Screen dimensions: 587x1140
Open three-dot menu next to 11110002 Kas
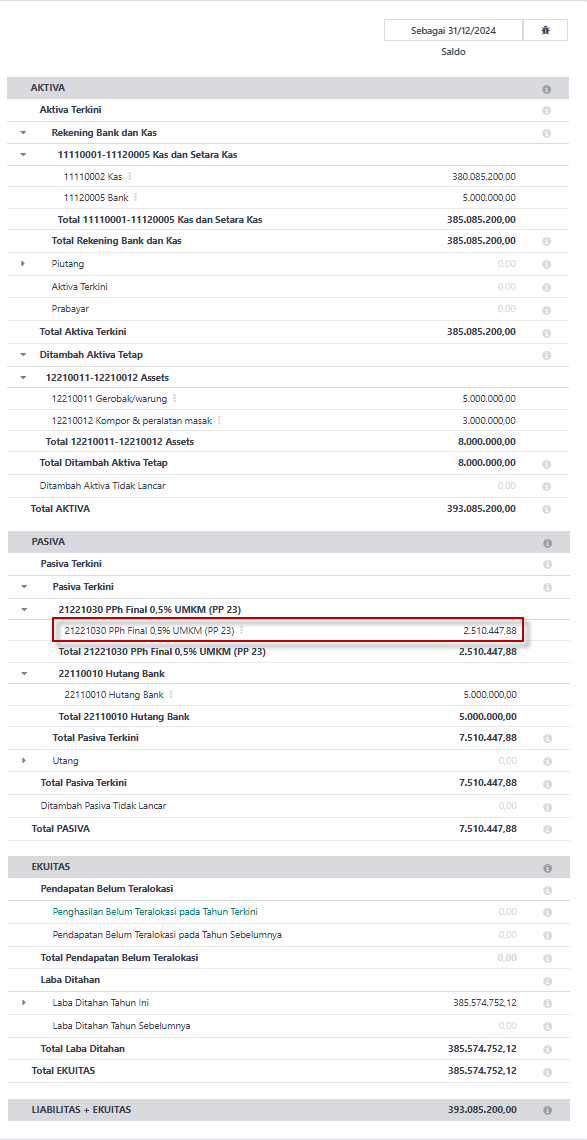129,176
